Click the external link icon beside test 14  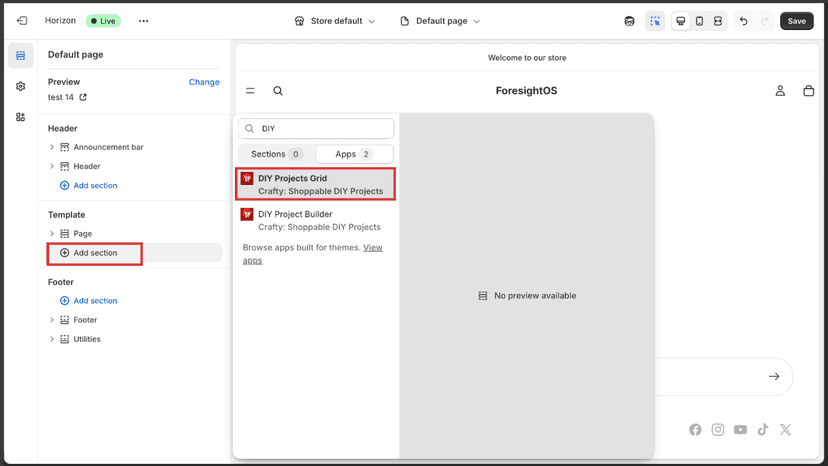(83, 97)
